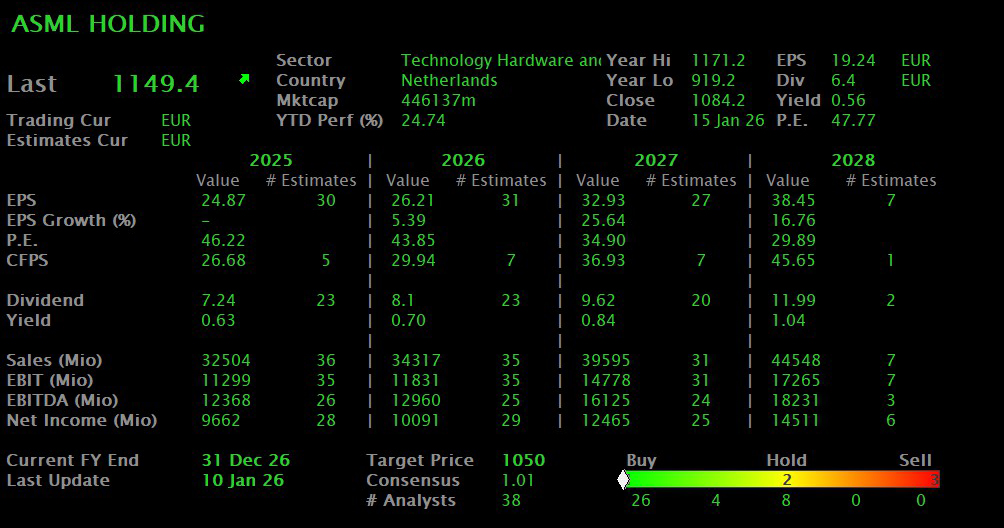Select the Current FY End value 31 Dec 26

click(x=246, y=460)
